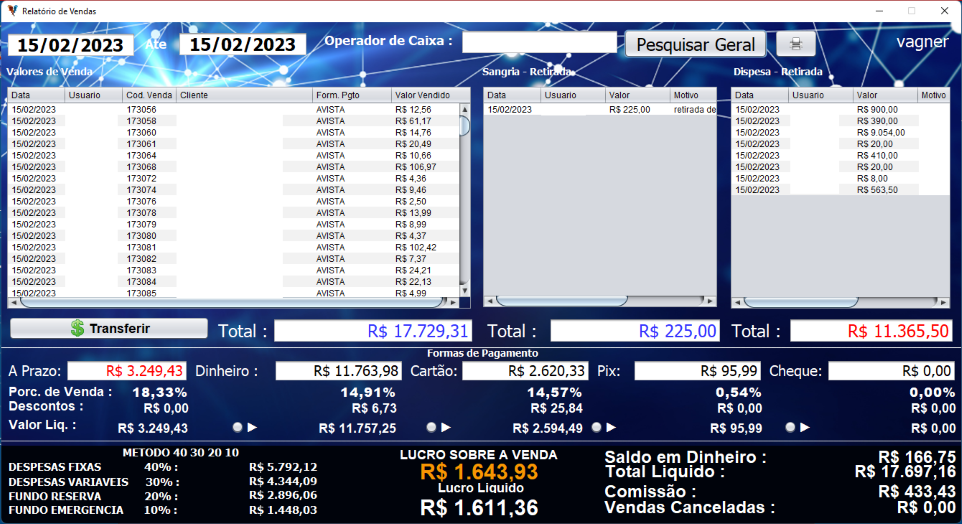Viewport: 962px width, 524px height.
Task: Click the start date field before Até
Action: pos(70,45)
